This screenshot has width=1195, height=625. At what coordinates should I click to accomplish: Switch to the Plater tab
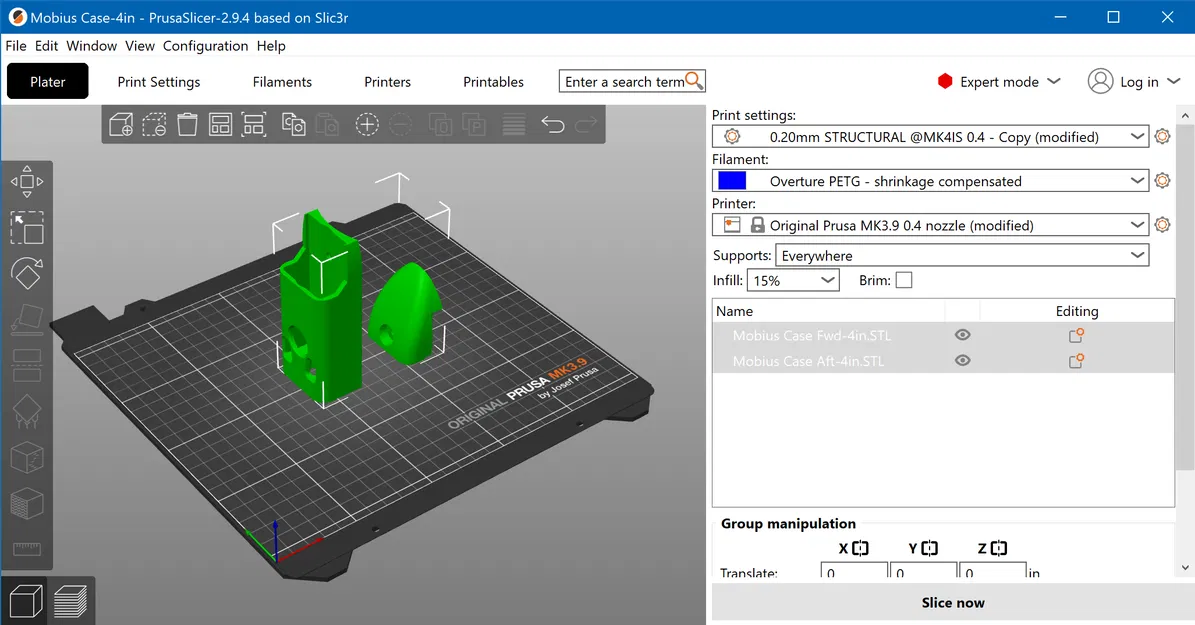click(47, 82)
